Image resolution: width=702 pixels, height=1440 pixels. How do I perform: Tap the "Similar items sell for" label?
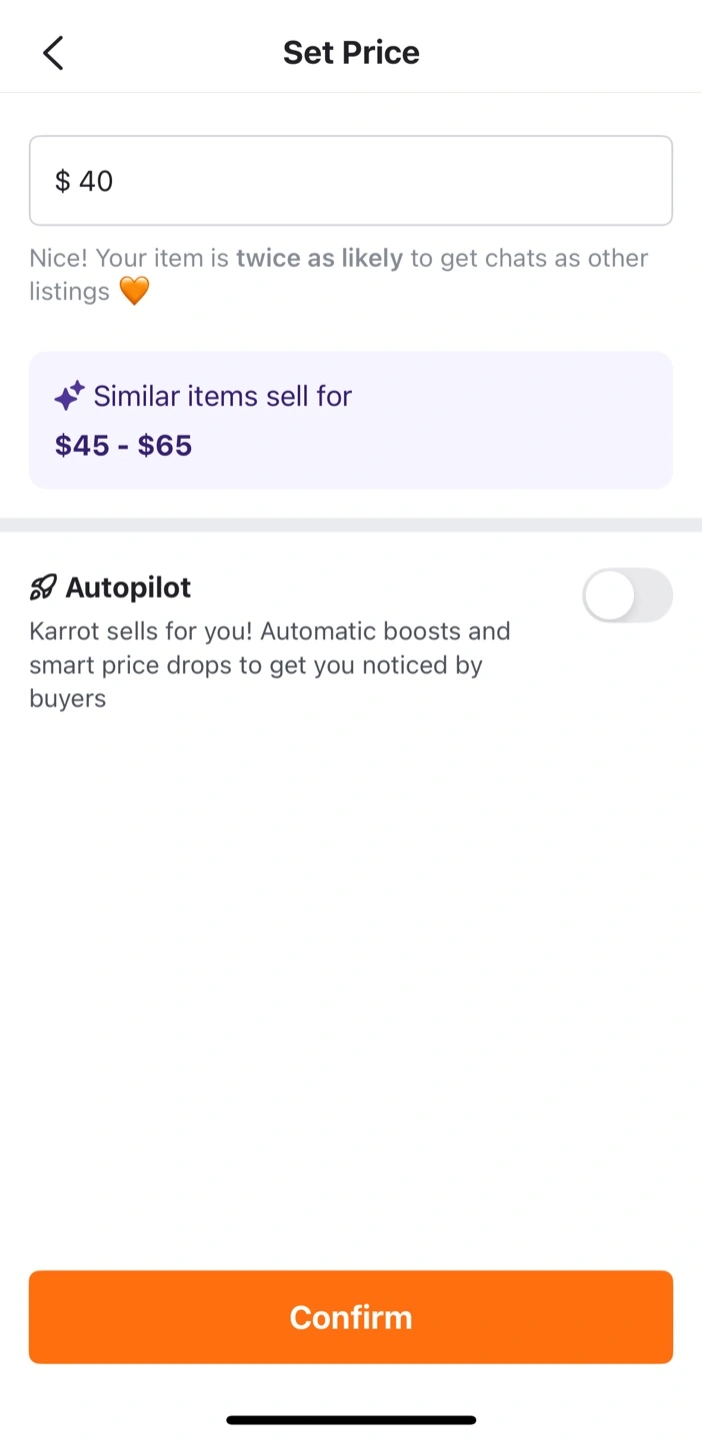point(222,397)
